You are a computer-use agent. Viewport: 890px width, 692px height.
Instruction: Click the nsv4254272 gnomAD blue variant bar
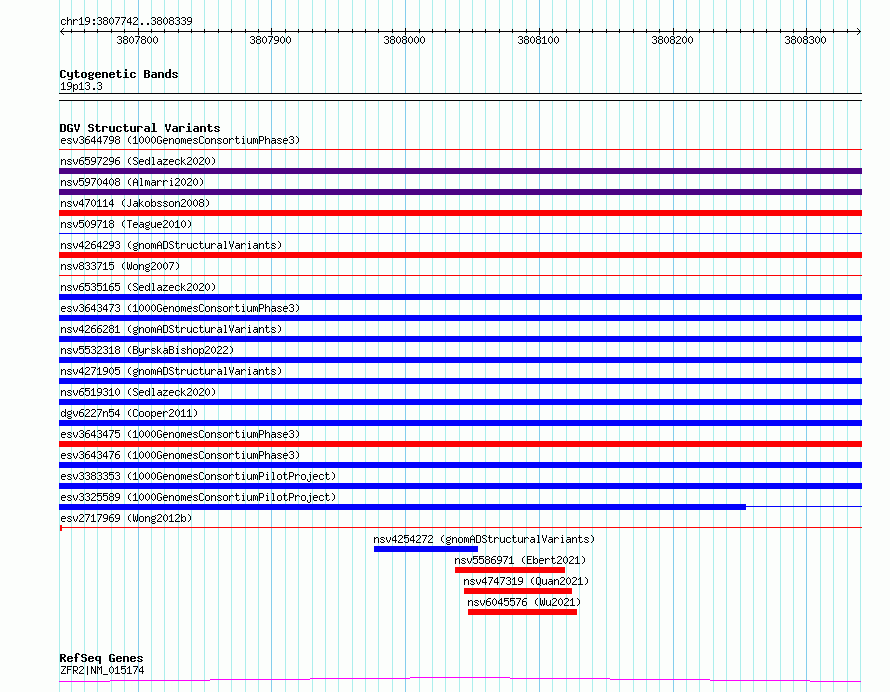[425, 549]
